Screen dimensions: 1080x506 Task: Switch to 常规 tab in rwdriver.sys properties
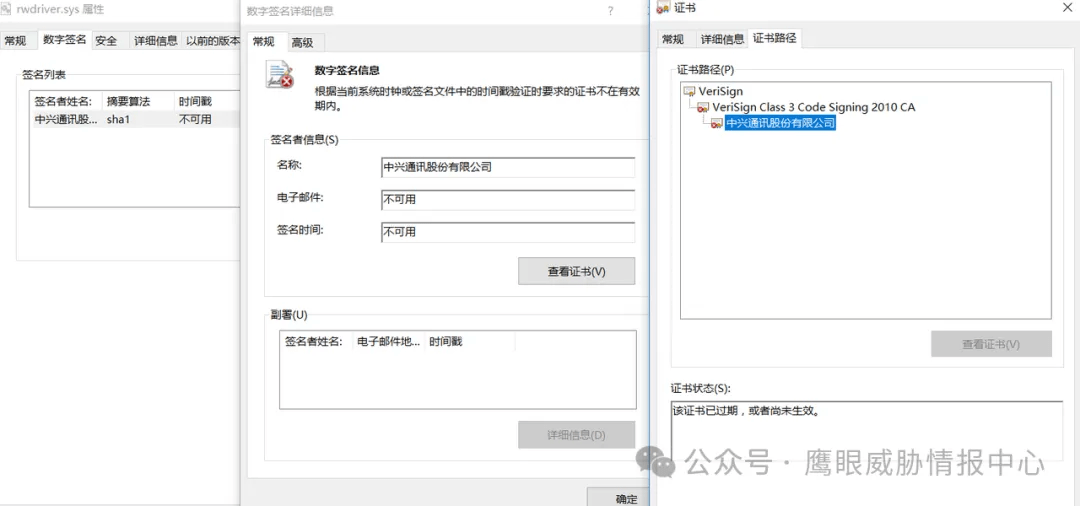point(15,41)
